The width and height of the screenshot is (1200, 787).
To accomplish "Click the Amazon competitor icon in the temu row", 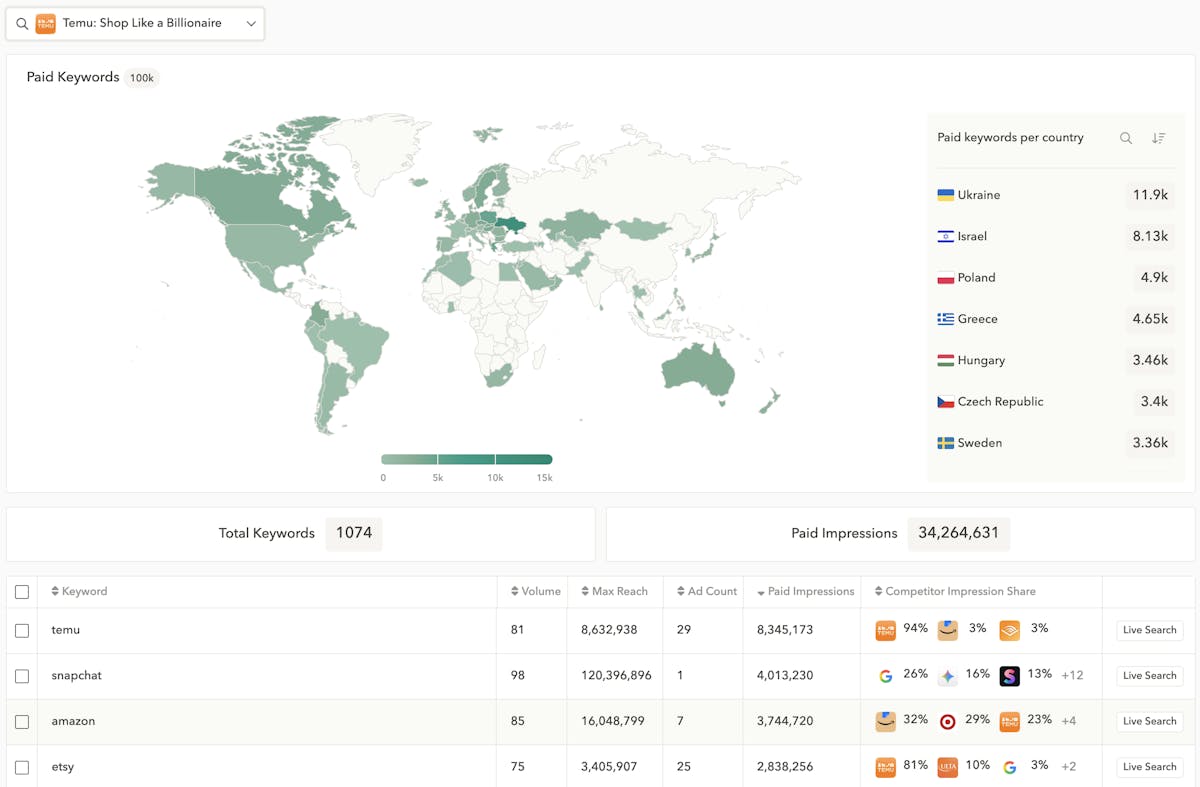I will pyautogui.click(x=947, y=630).
